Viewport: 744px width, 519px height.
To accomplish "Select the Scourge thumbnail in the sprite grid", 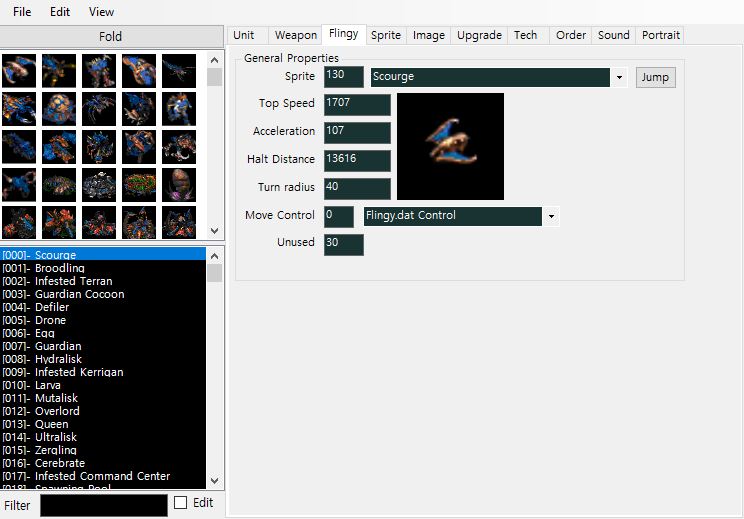I will pyautogui.click(x=19, y=71).
